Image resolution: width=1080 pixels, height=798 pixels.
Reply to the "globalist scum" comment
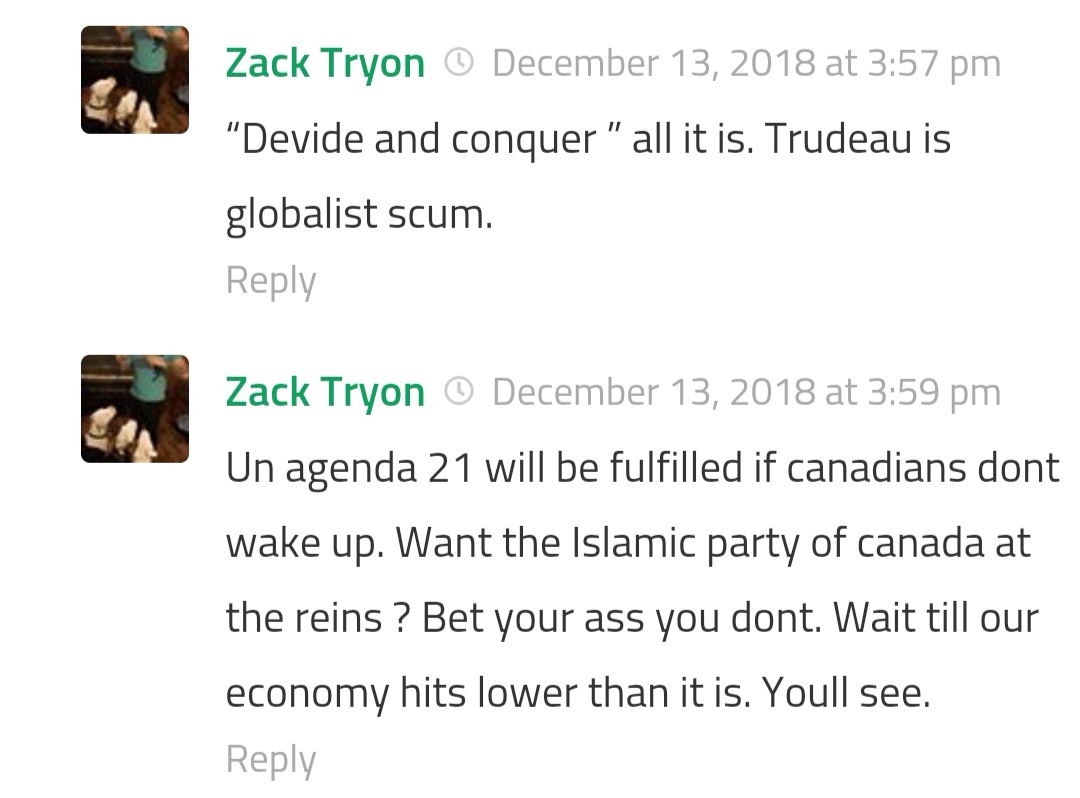coord(271,280)
